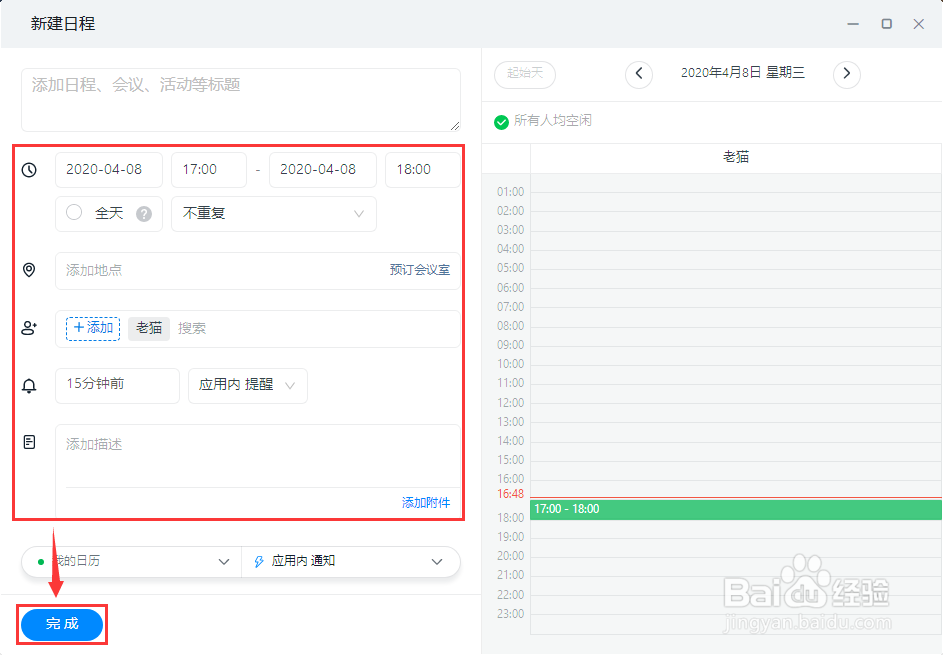Click the 20:00 time slot label
This screenshot has width=943, height=655.
(x=510, y=556)
